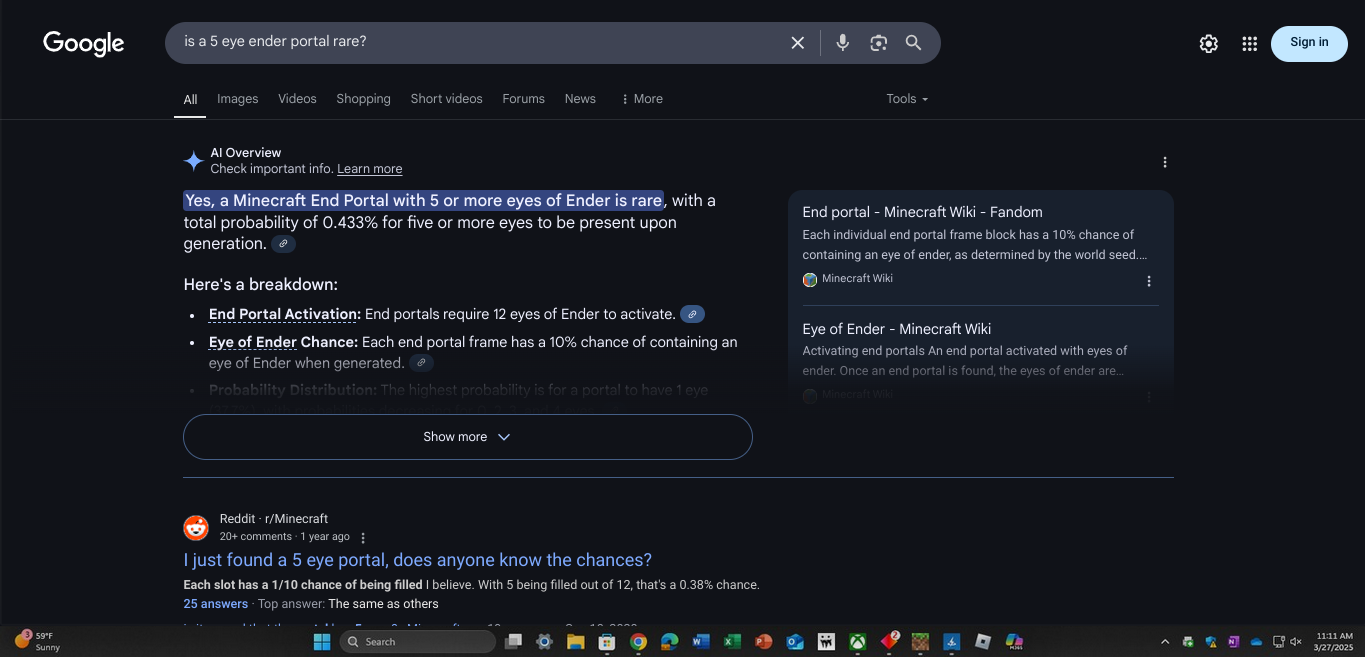Show hidden system tray icons chevron
Image resolution: width=1365 pixels, height=657 pixels.
(x=1165, y=642)
